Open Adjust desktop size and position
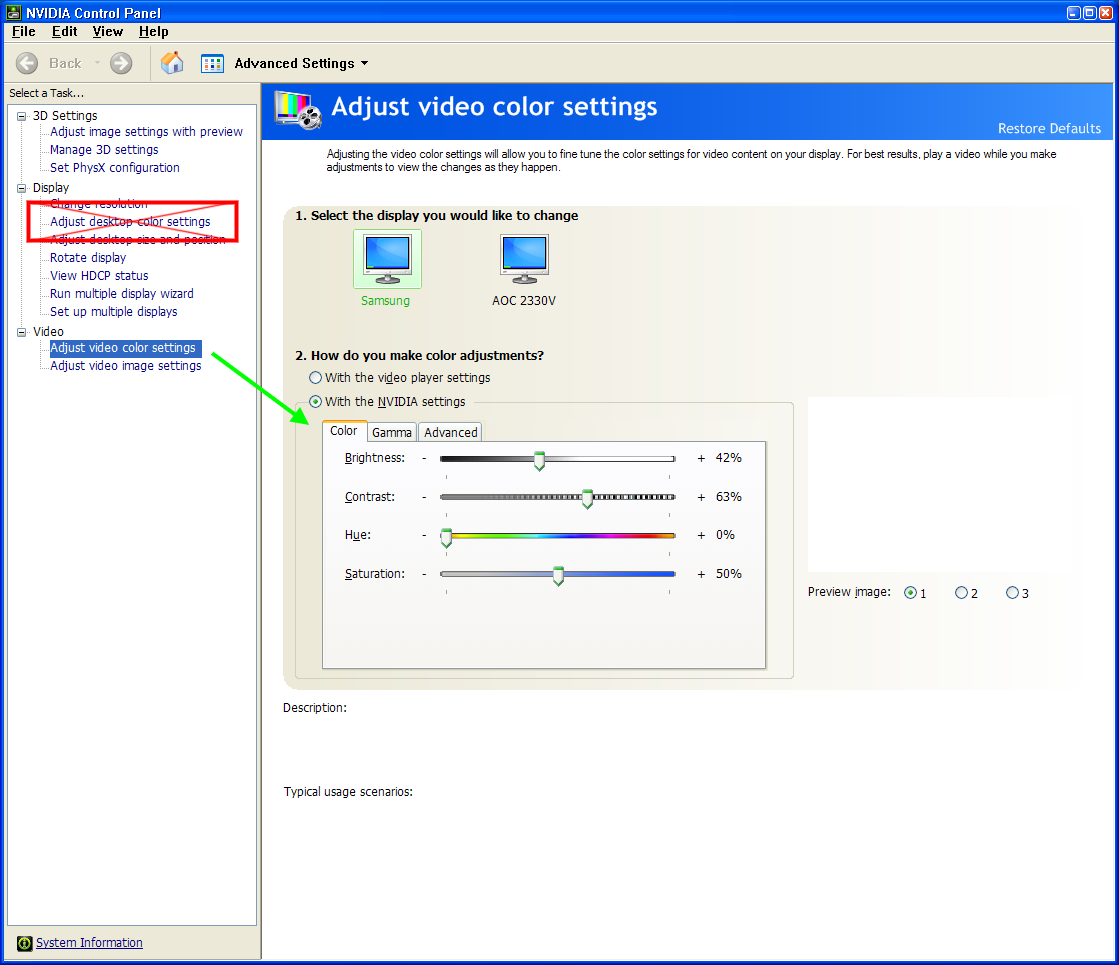 [x=138, y=240]
